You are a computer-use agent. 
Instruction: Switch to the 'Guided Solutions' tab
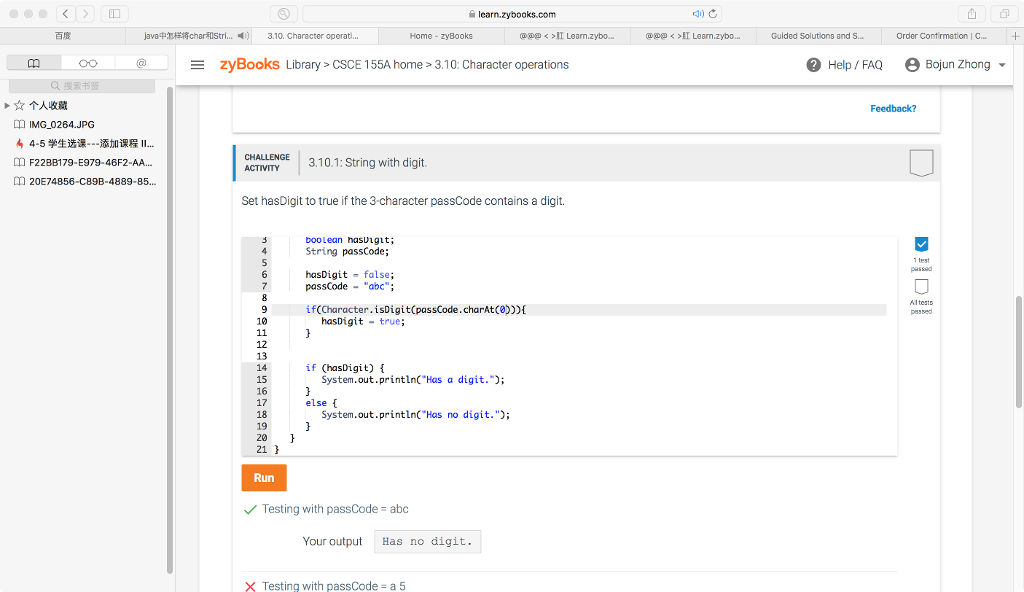[816, 36]
